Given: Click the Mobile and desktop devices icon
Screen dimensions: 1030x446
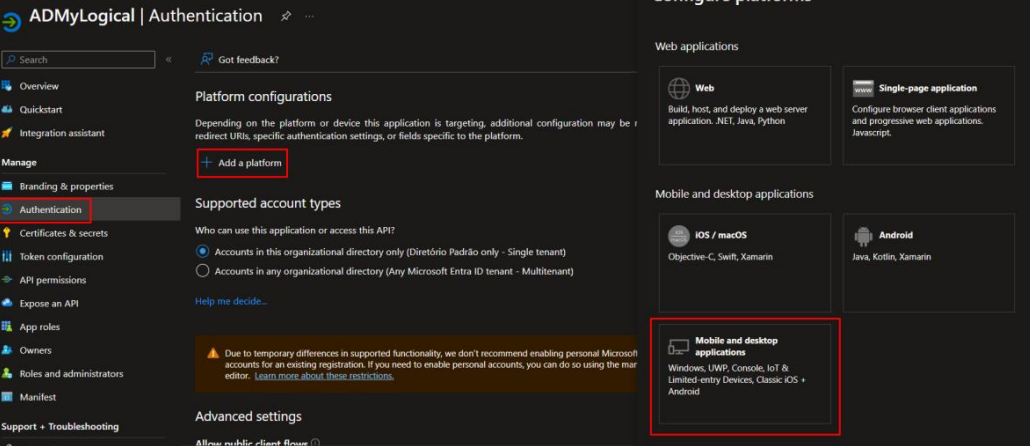Looking at the screenshot, I should [679, 346].
